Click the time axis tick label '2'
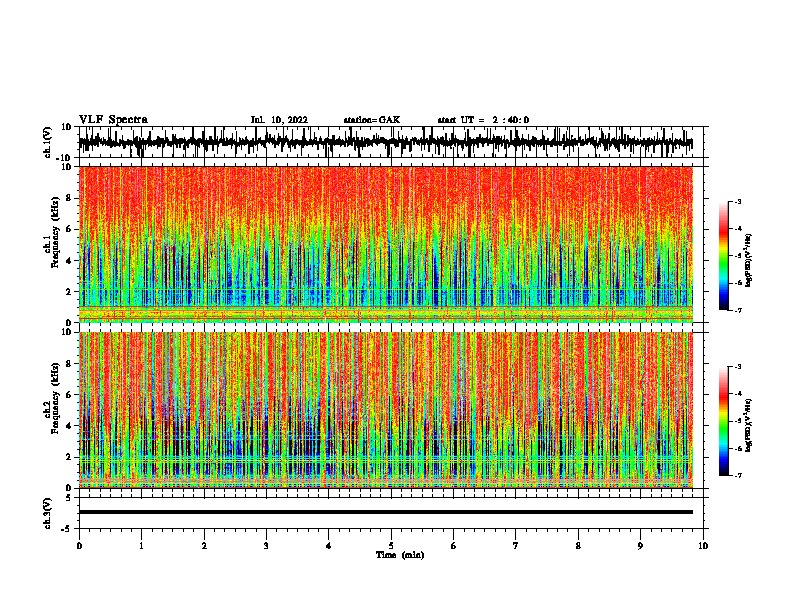 coord(204,546)
